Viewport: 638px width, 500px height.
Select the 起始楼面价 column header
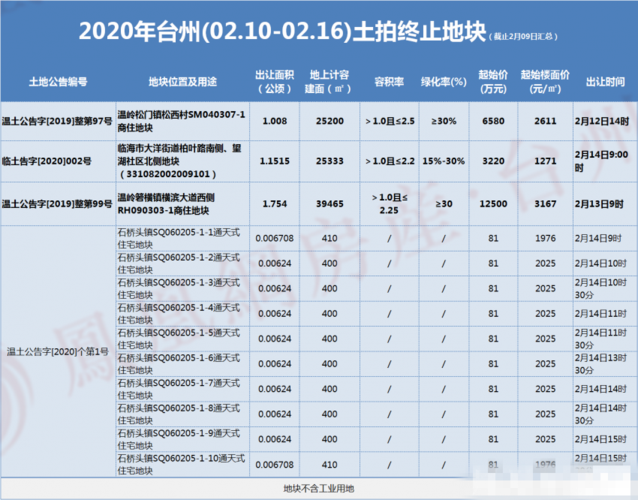point(546,81)
